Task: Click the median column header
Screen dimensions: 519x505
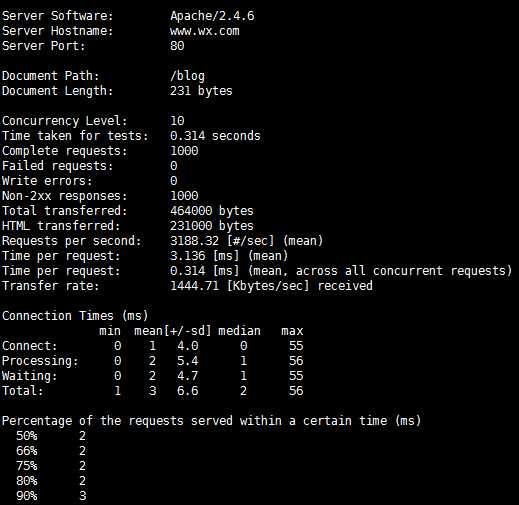Action: tap(239, 331)
